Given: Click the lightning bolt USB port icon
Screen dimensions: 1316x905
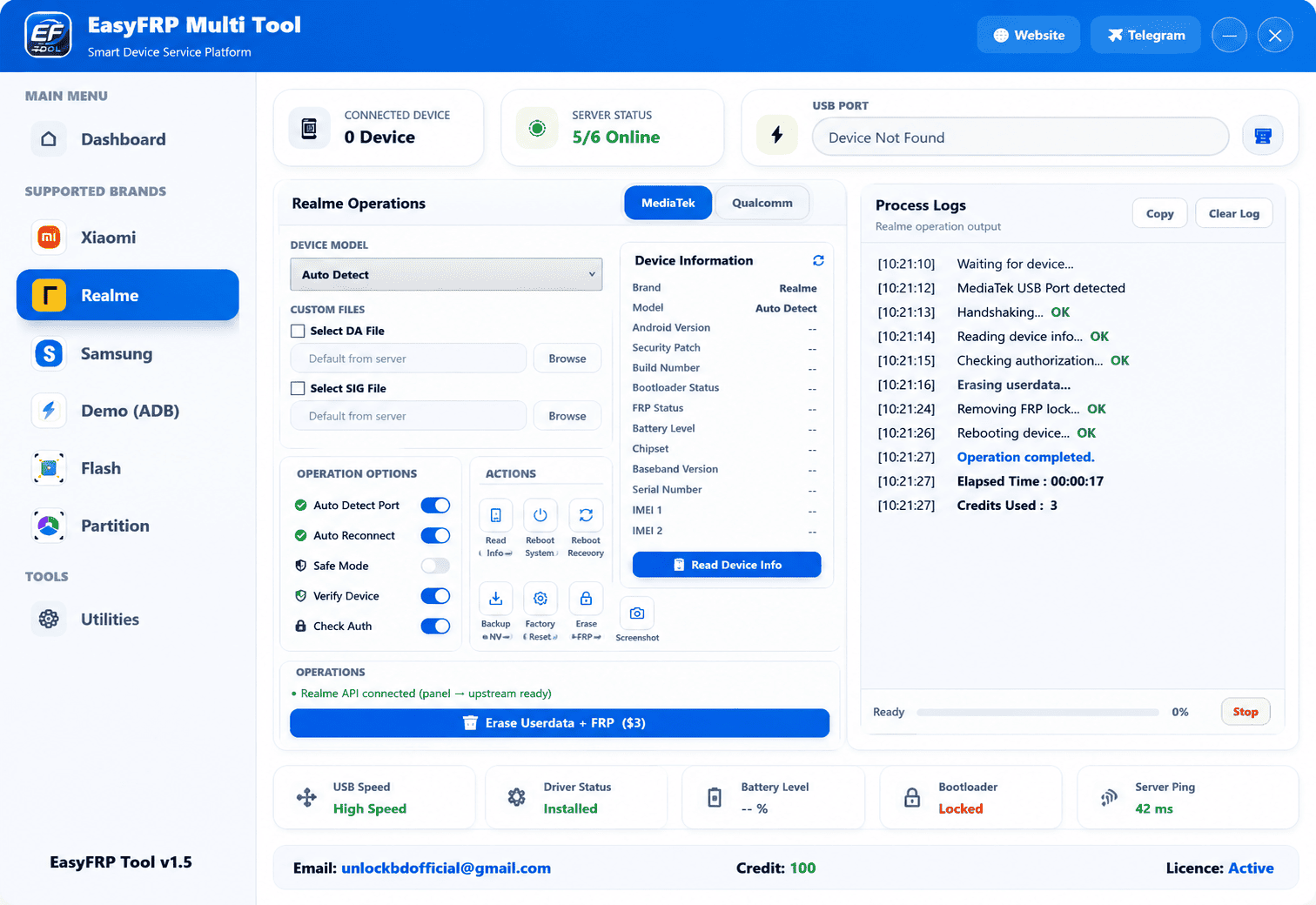Looking at the screenshot, I should [x=777, y=135].
